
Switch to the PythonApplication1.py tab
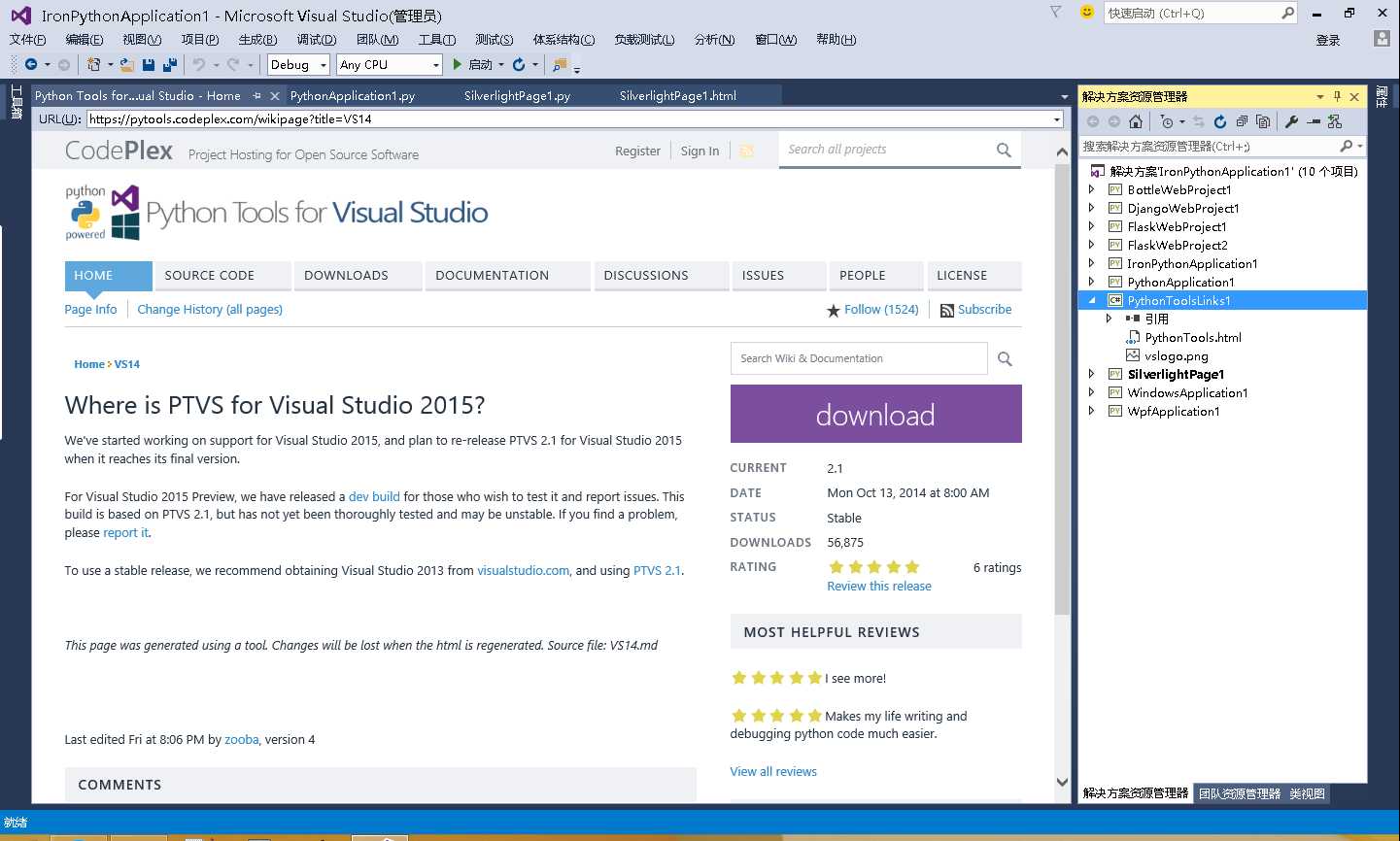353,95
